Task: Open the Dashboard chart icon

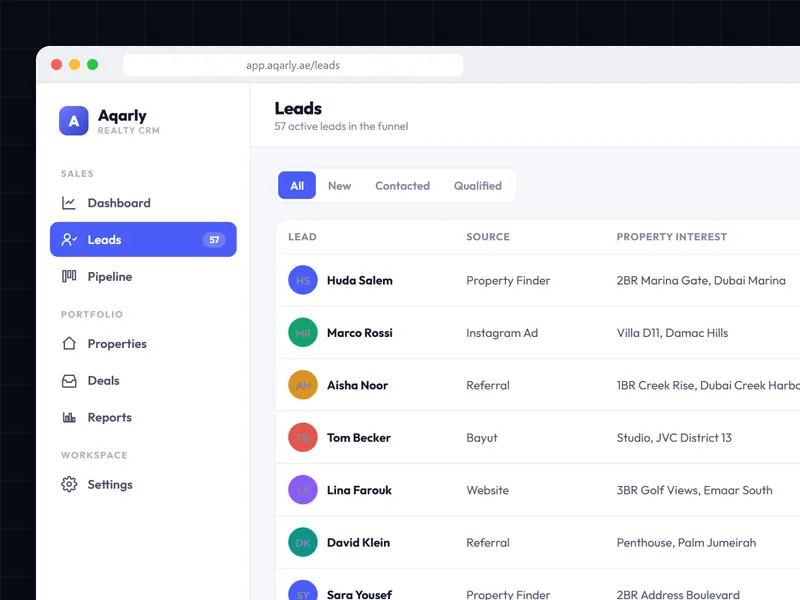Action: 69,203
